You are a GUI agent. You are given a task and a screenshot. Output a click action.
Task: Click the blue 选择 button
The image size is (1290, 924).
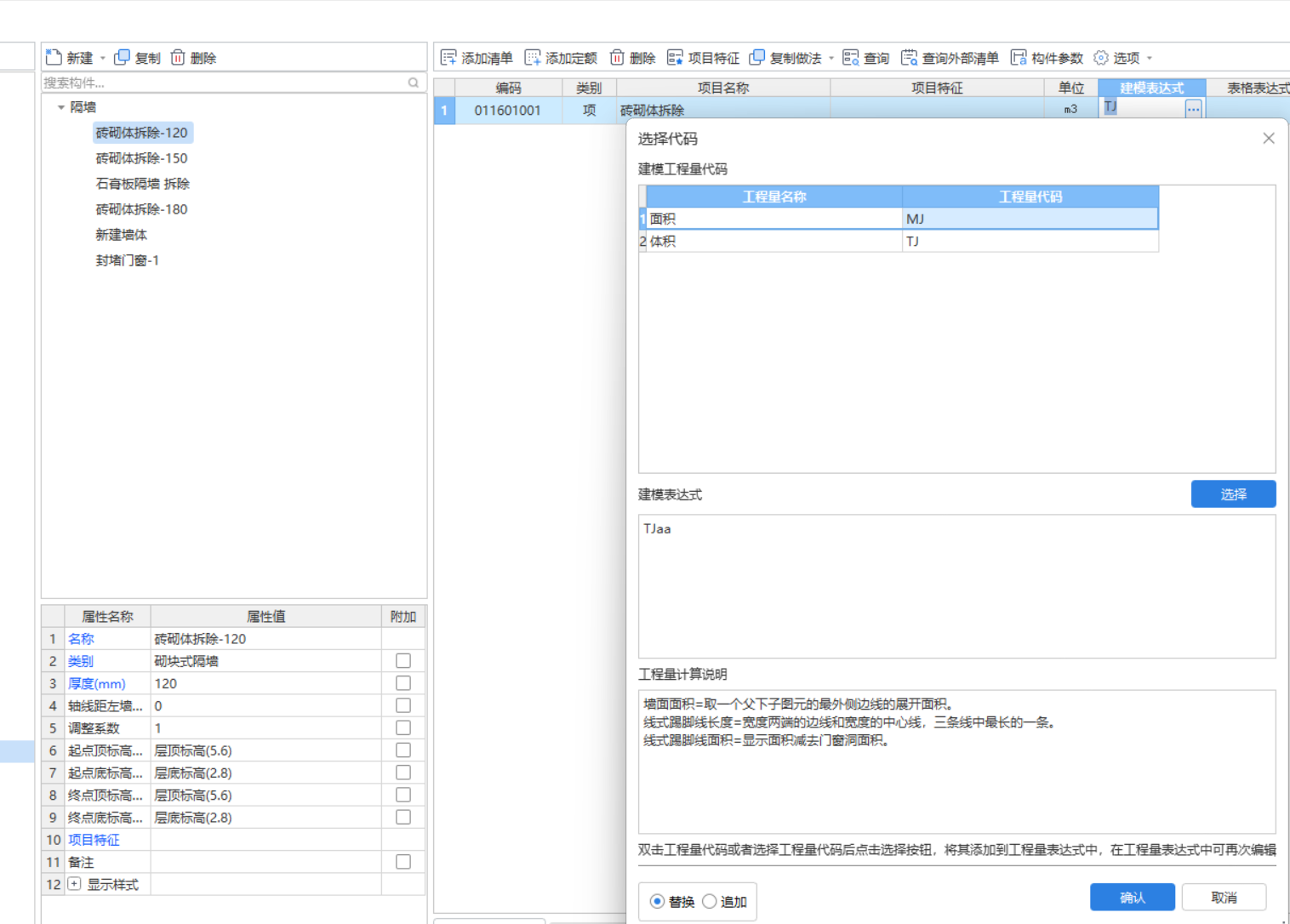point(1233,494)
